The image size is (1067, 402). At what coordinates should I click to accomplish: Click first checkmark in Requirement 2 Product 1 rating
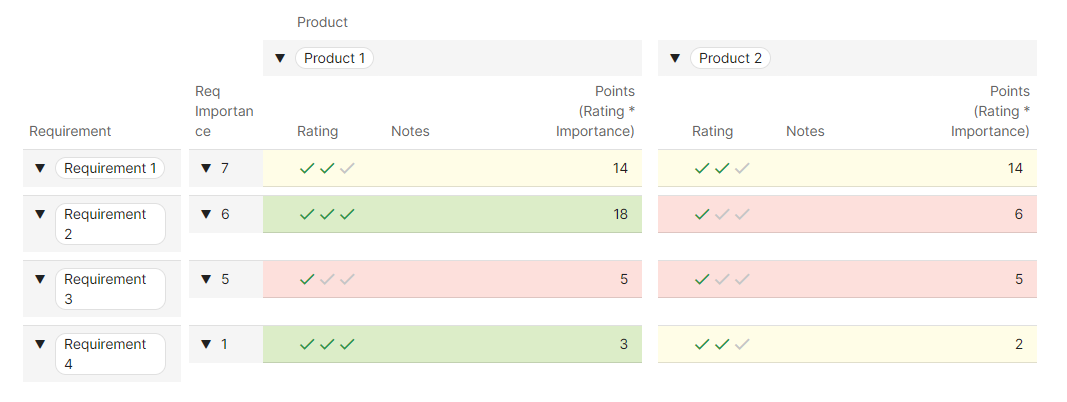click(307, 214)
